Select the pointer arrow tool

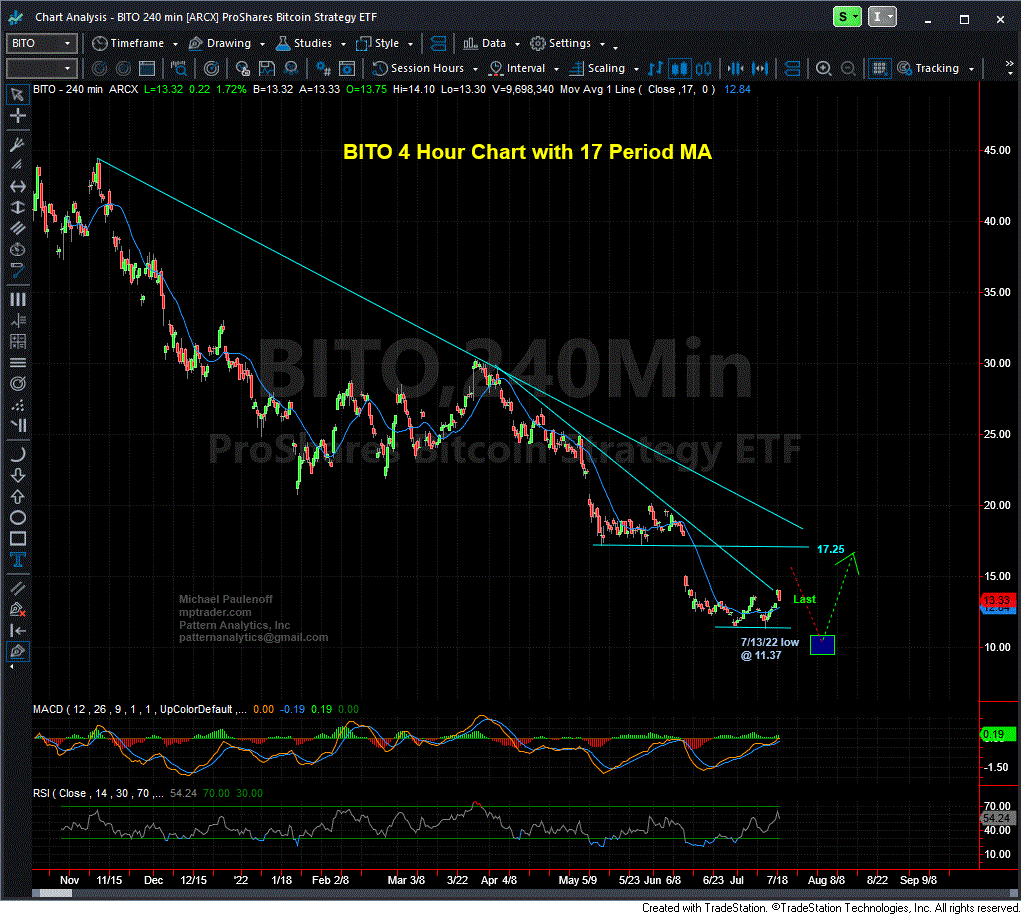click(x=18, y=94)
